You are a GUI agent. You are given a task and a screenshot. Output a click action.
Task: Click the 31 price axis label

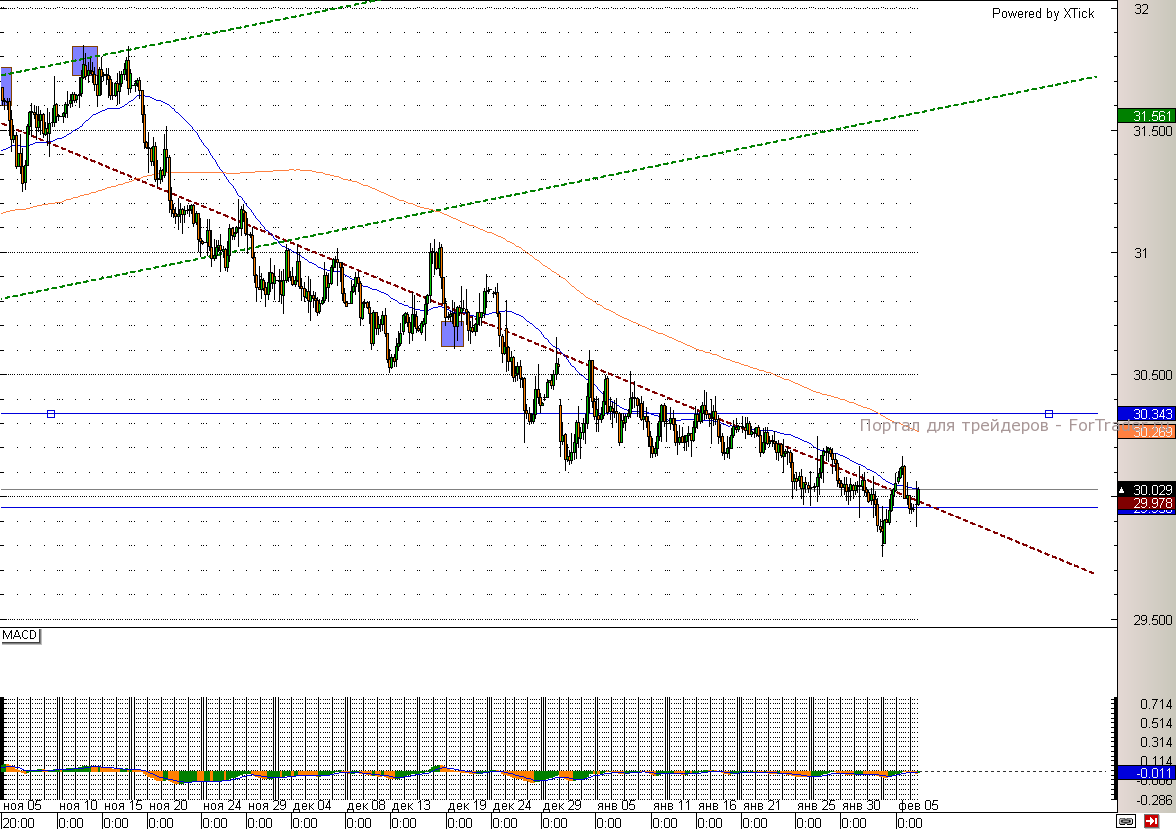1141,254
